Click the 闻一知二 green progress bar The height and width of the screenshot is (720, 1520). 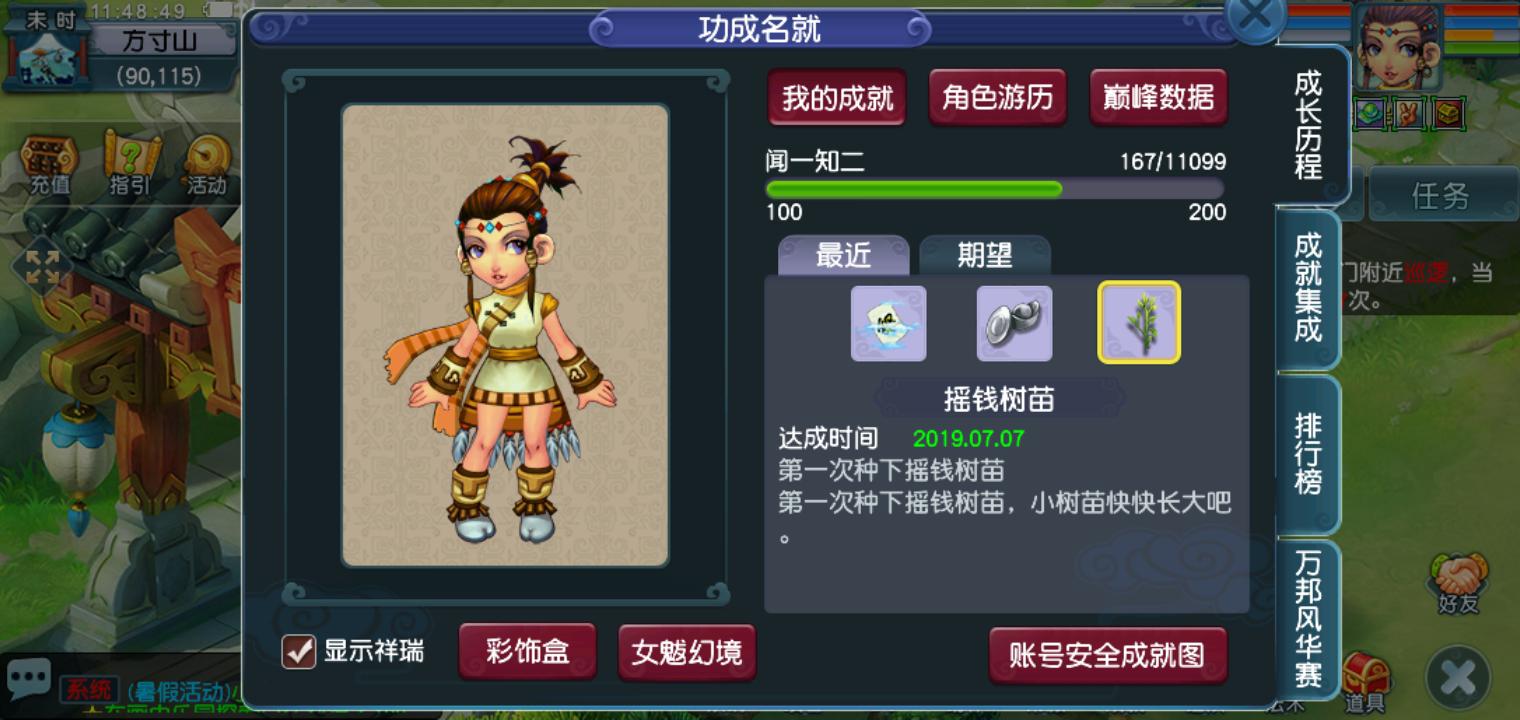point(995,189)
